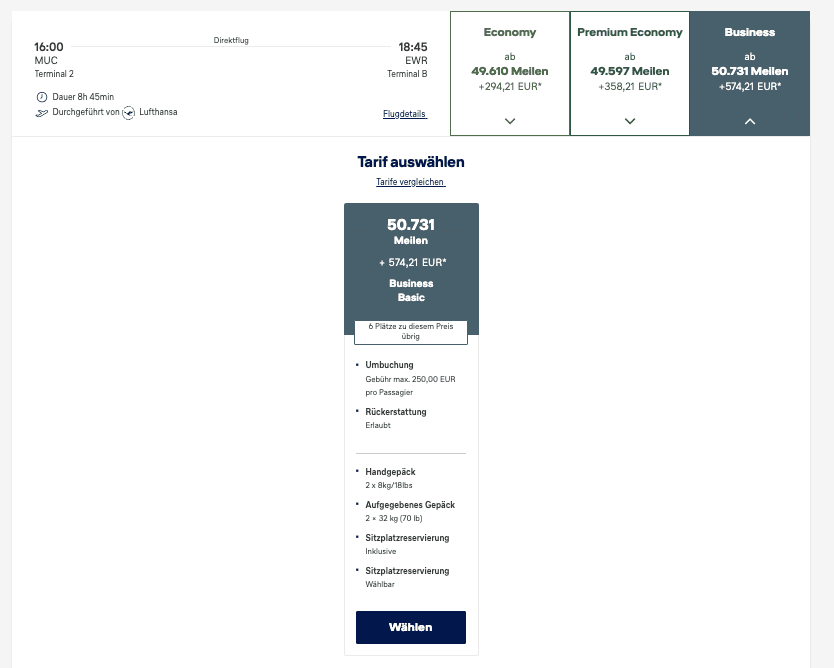Collapse the Business fares with up chevron

pos(750,121)
